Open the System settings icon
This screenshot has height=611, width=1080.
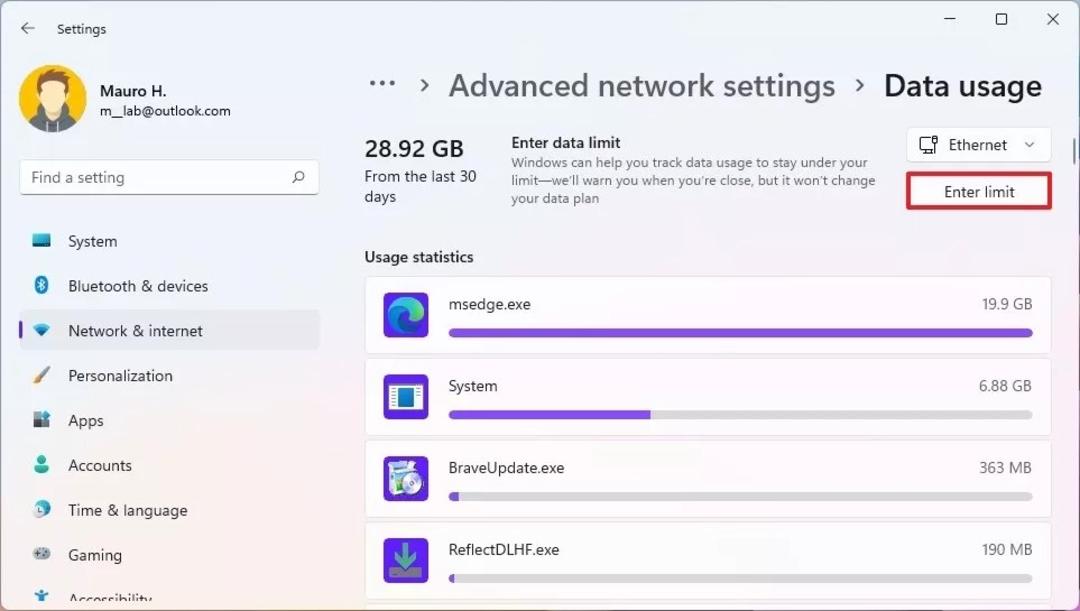pyautogui.click(x=41, y=240)
